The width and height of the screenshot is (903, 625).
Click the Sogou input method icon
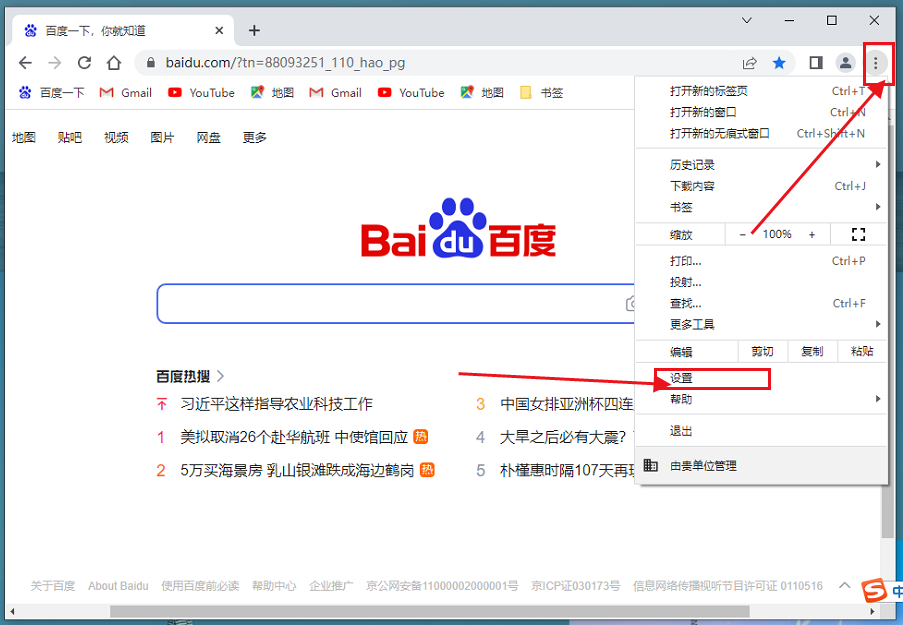874,590
